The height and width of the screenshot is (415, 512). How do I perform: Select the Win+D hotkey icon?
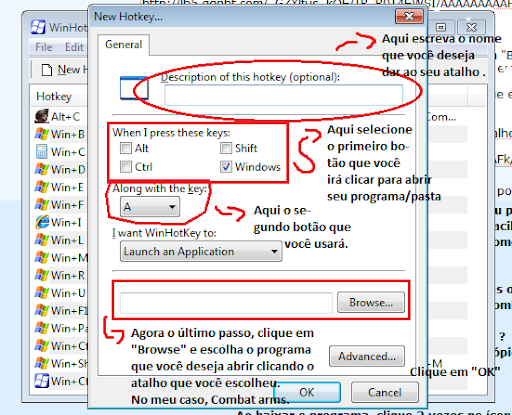[x=42, y=169]
